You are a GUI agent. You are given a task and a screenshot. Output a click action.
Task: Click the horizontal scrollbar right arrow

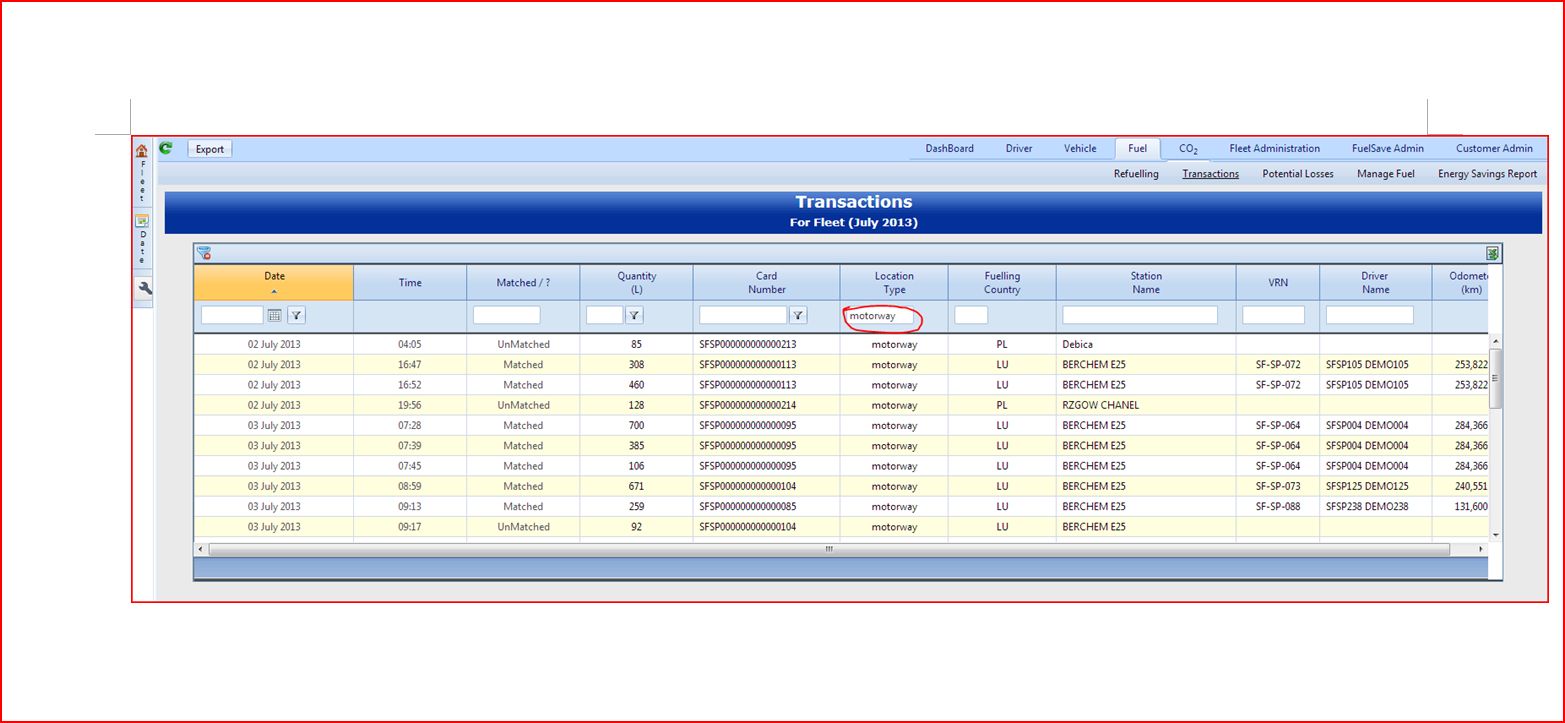[x=1481, y=549]
